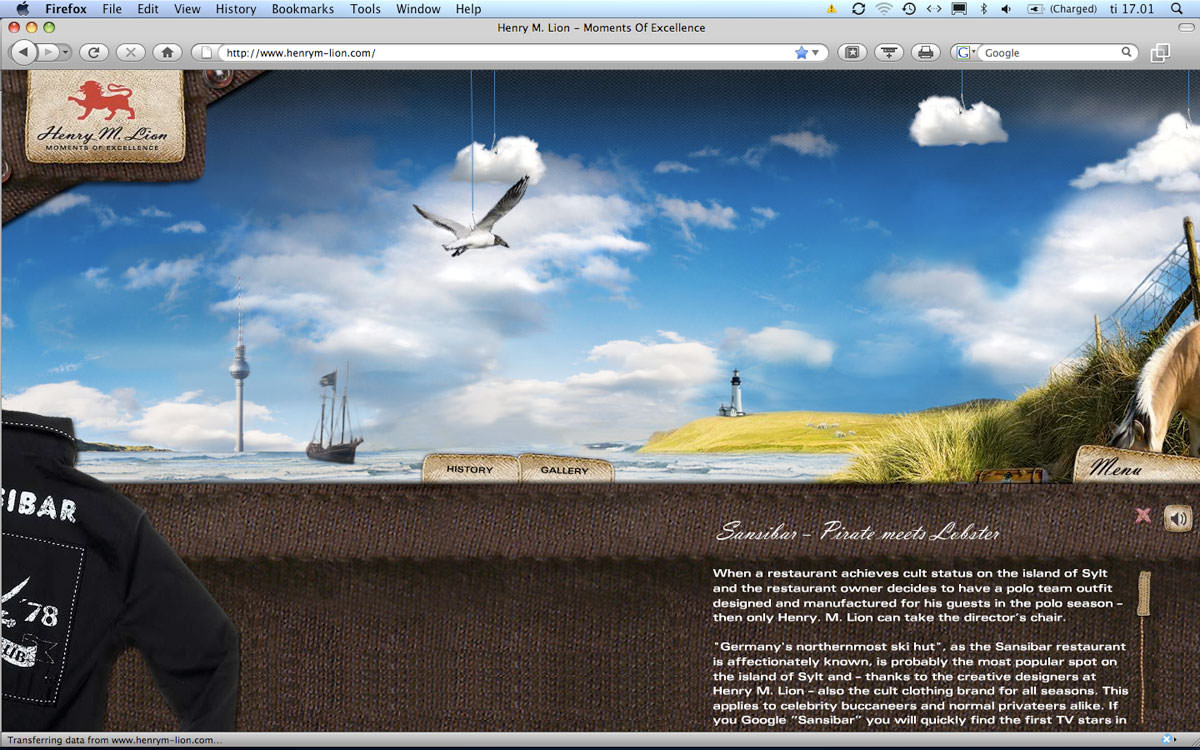Close the Sansibar text panel

coord(1143,516)
